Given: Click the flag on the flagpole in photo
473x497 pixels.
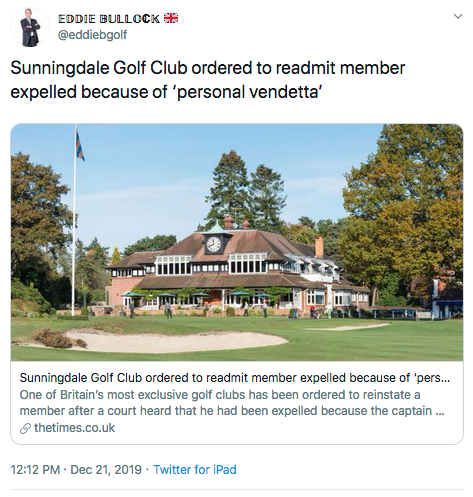Looking at the screenshot, I should pos(80,146).
